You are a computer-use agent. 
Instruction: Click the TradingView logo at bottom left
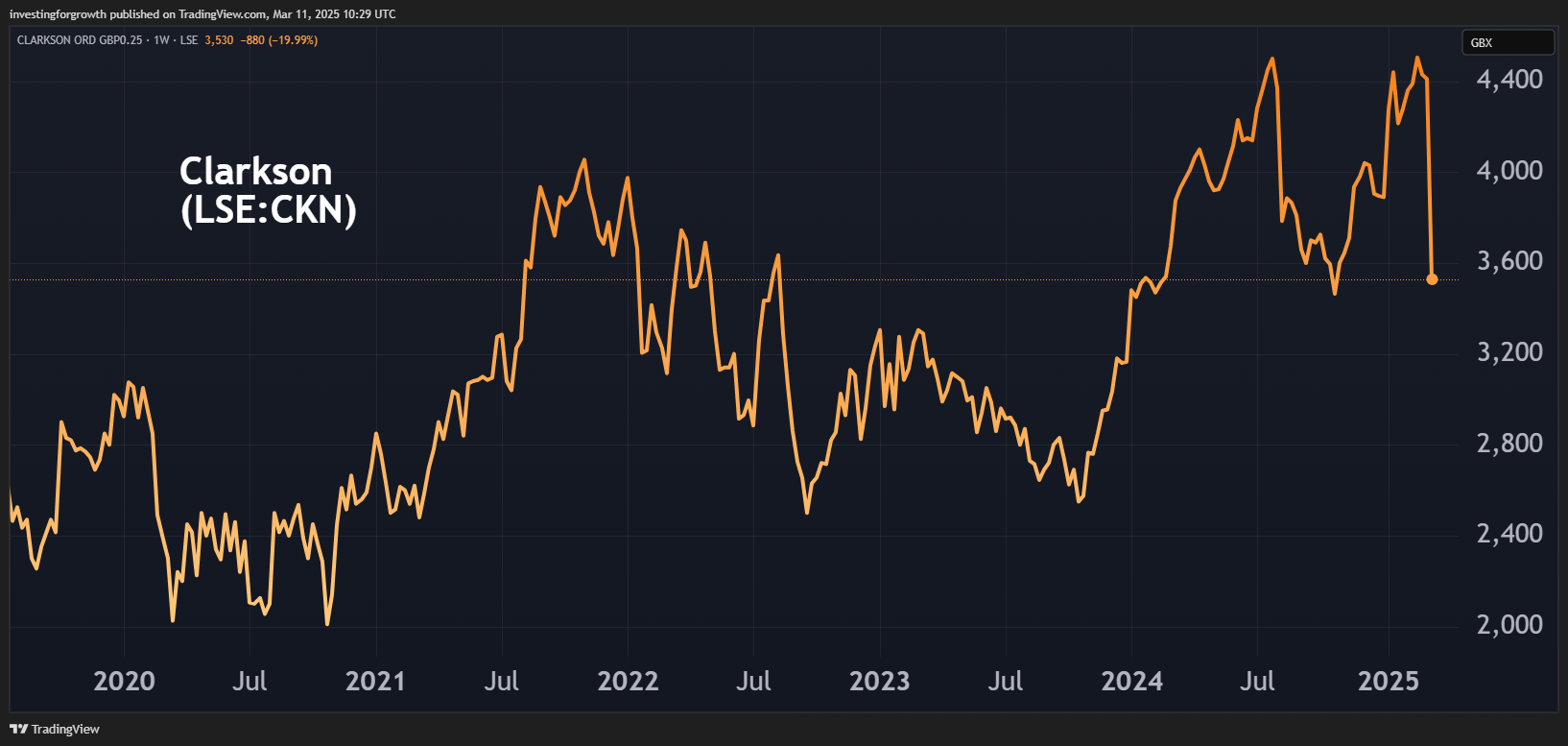(55, 729)
